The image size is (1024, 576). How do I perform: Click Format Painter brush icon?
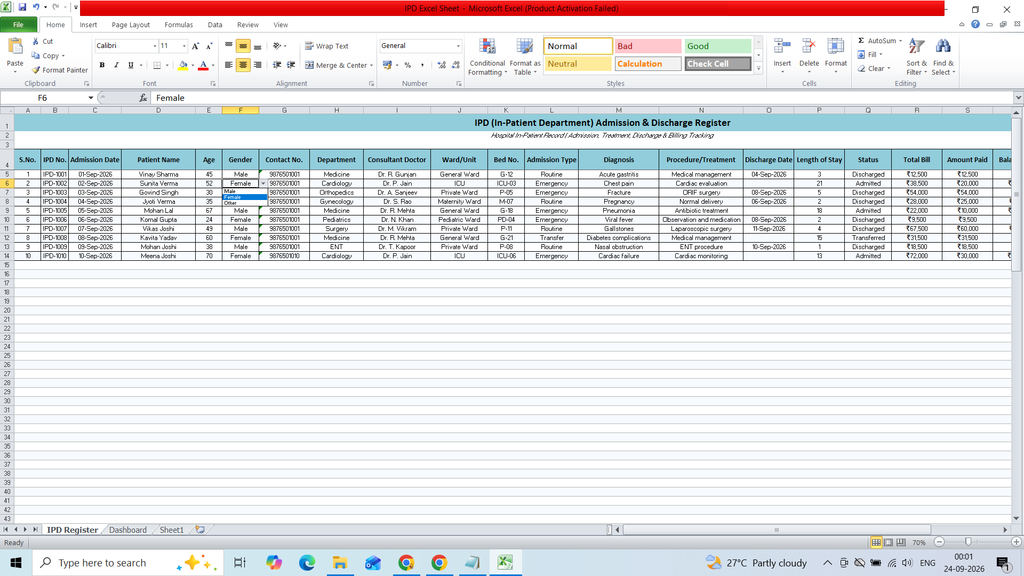point(36,70)
